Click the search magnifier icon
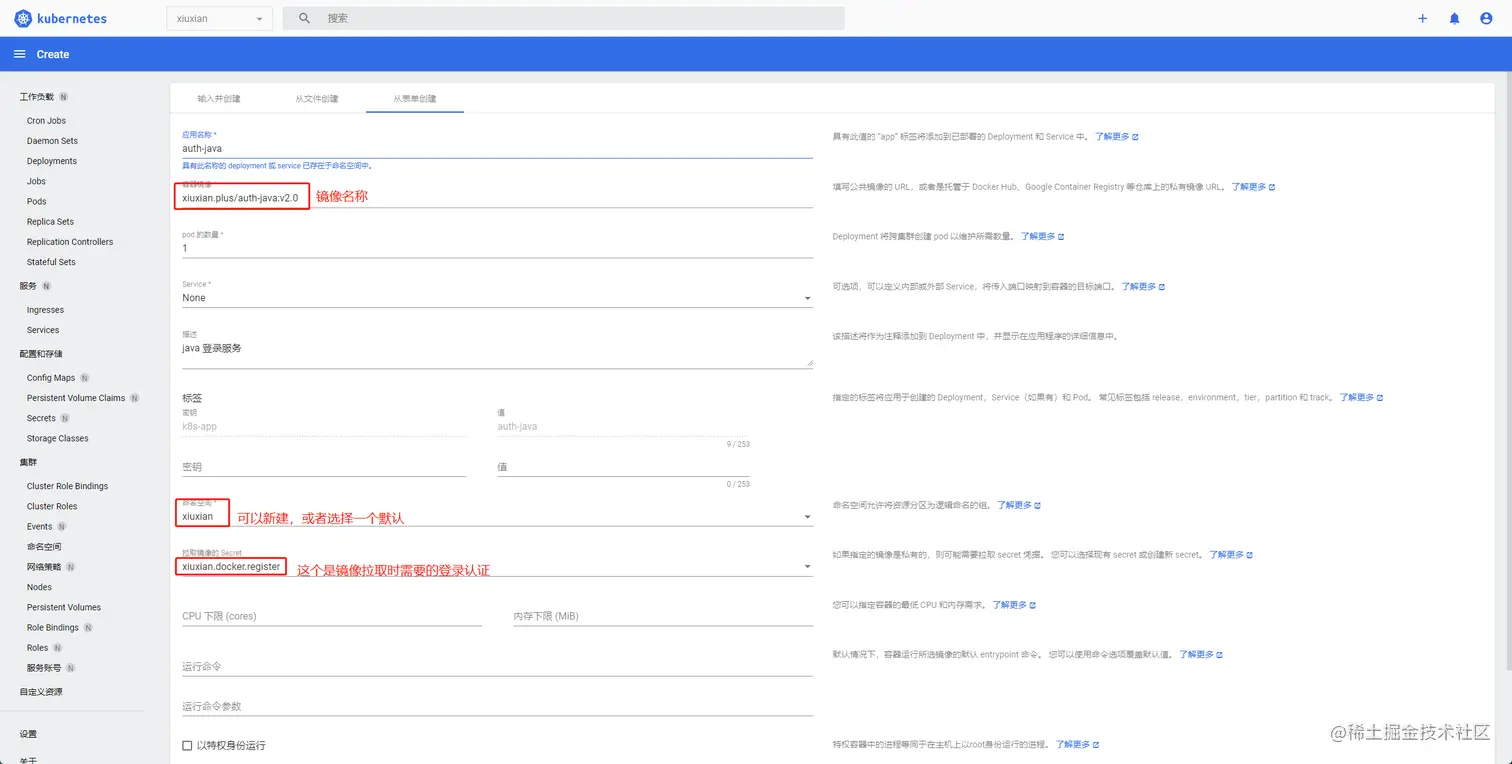1512x764 pixels. (x=305, y=18)
